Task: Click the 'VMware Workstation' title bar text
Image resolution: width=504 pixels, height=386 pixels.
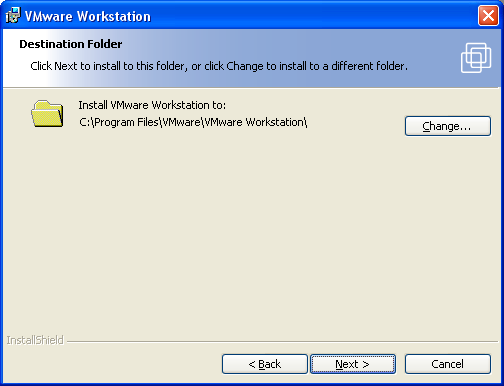Action: (88, 16)
